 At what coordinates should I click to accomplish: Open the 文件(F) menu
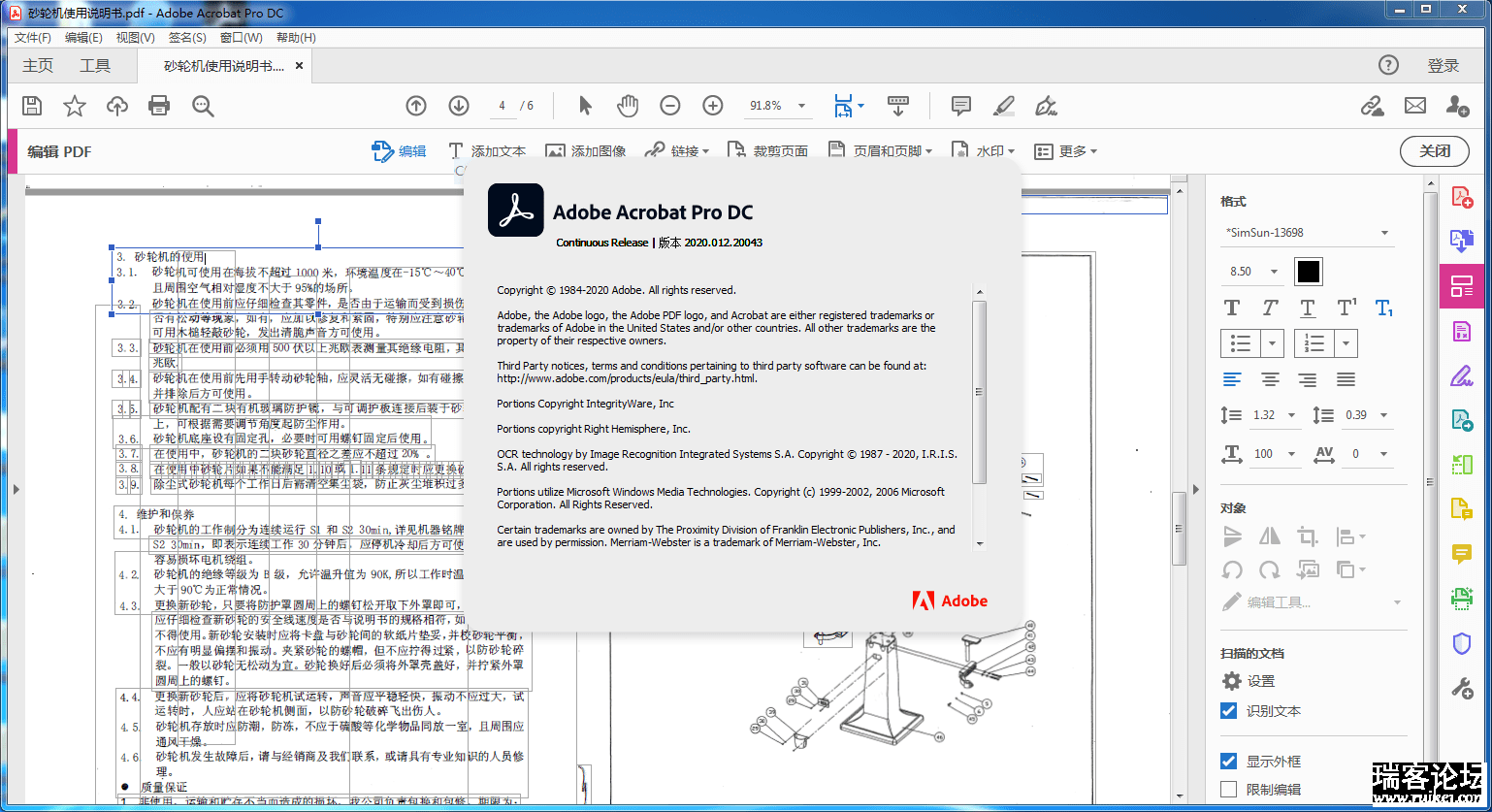pos(32,38)
